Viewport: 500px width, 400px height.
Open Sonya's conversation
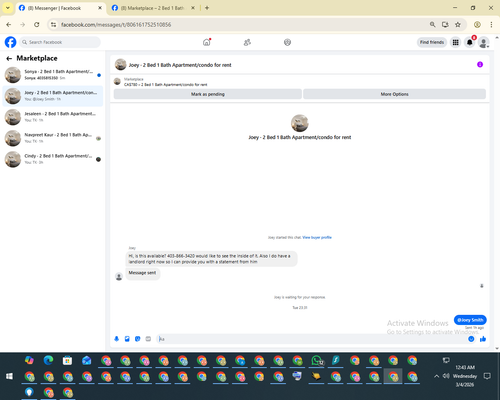coord(53,75)
